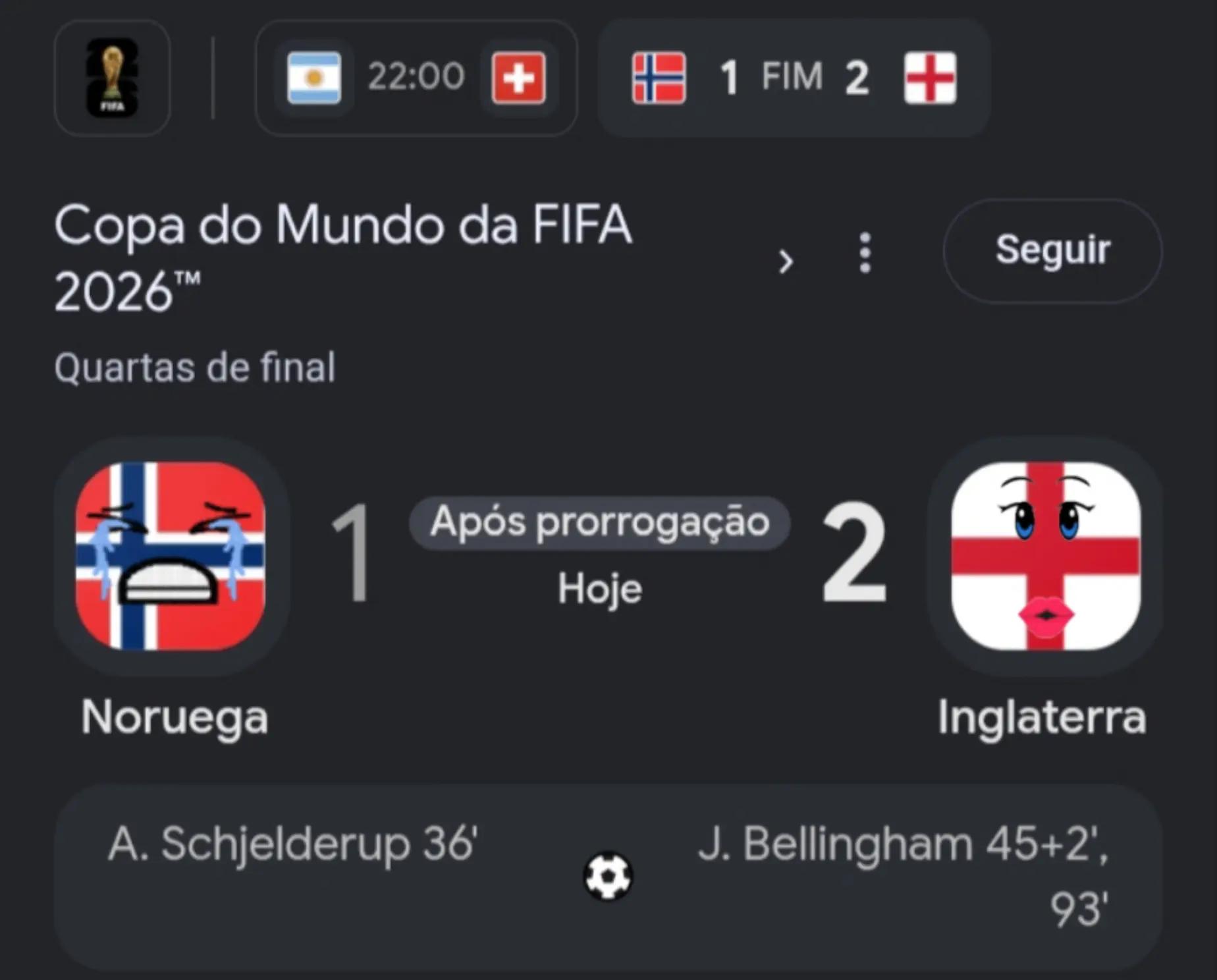1217x980 pixels.
Task: Tap the Noruega team name
Action: point(175,717)
